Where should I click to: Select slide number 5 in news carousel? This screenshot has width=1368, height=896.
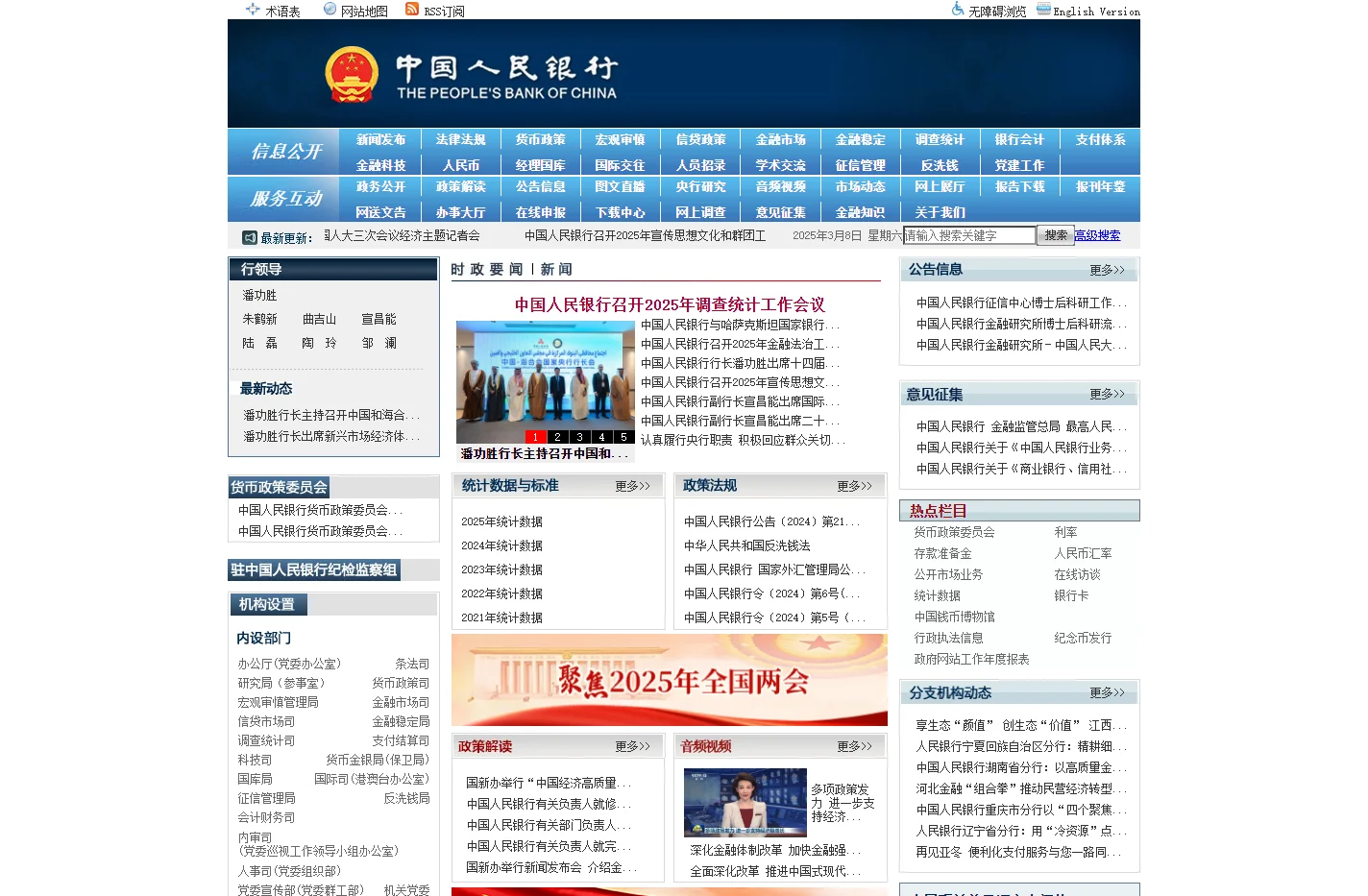(x=623, y=437)
